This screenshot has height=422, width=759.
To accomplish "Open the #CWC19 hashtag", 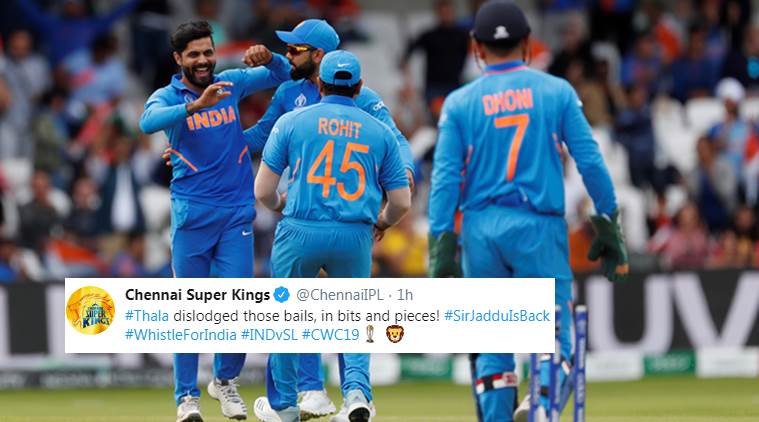I will point(331,334).
